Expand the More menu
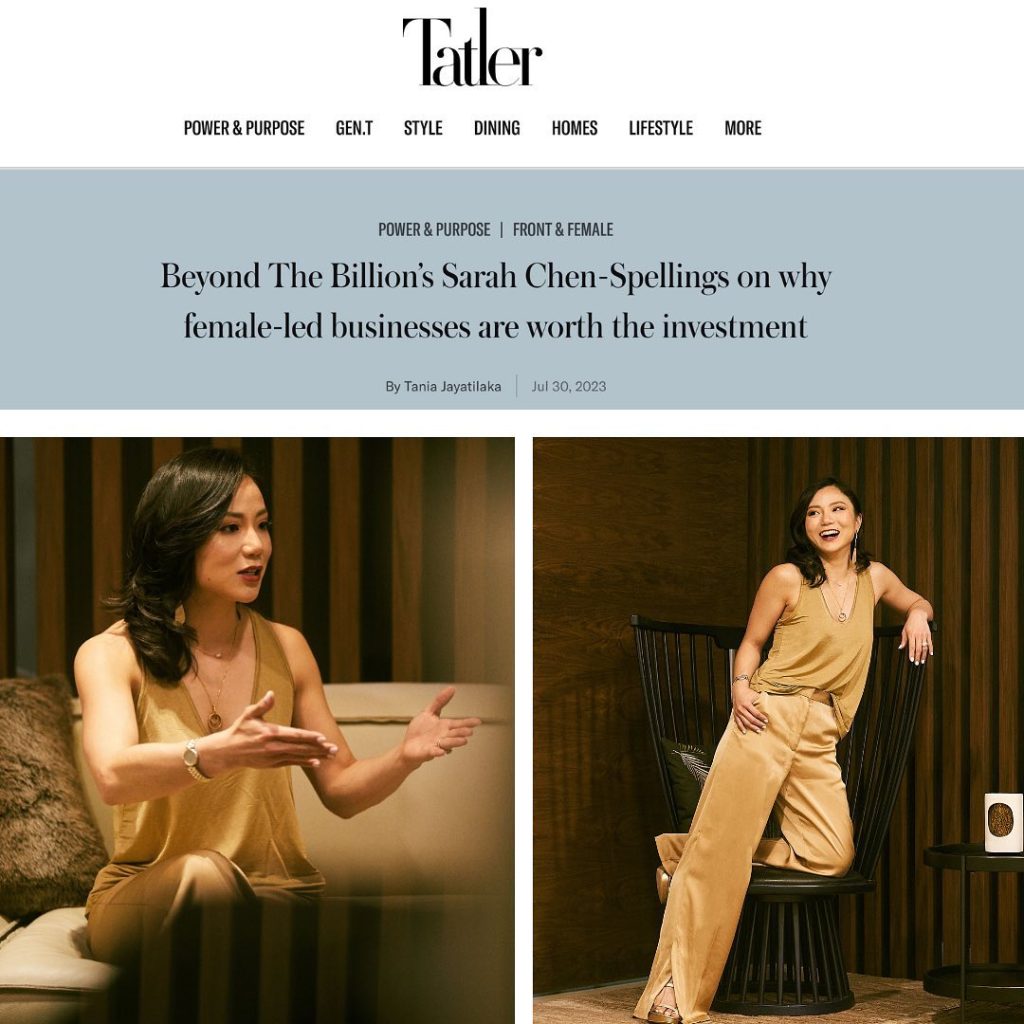 coord(743,128)
